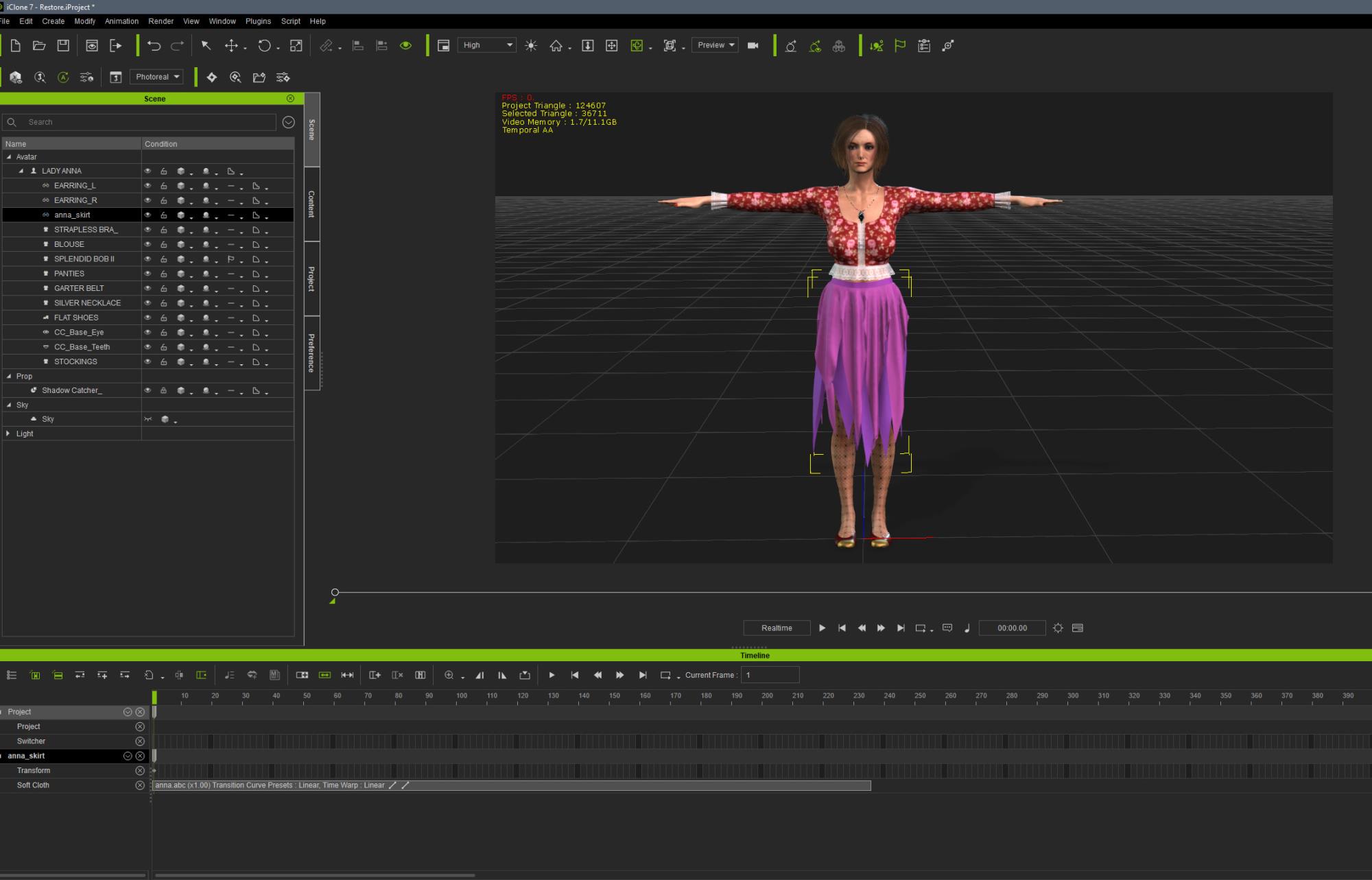Click the New Project icon
The image size is (1372, 880).
pos(15,46)
